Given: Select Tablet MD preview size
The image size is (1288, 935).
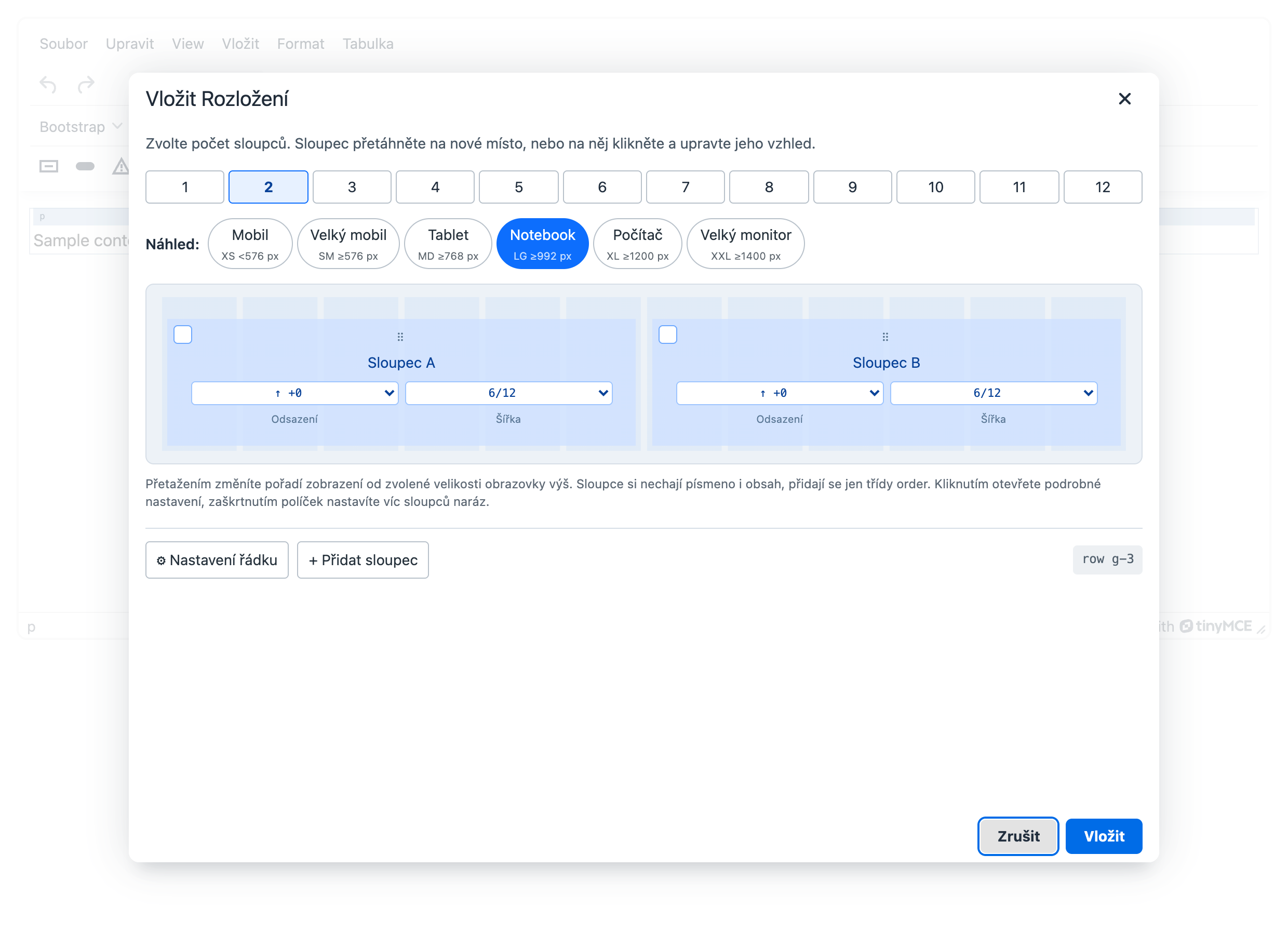Looking at the screenshot, I should 448,244.
